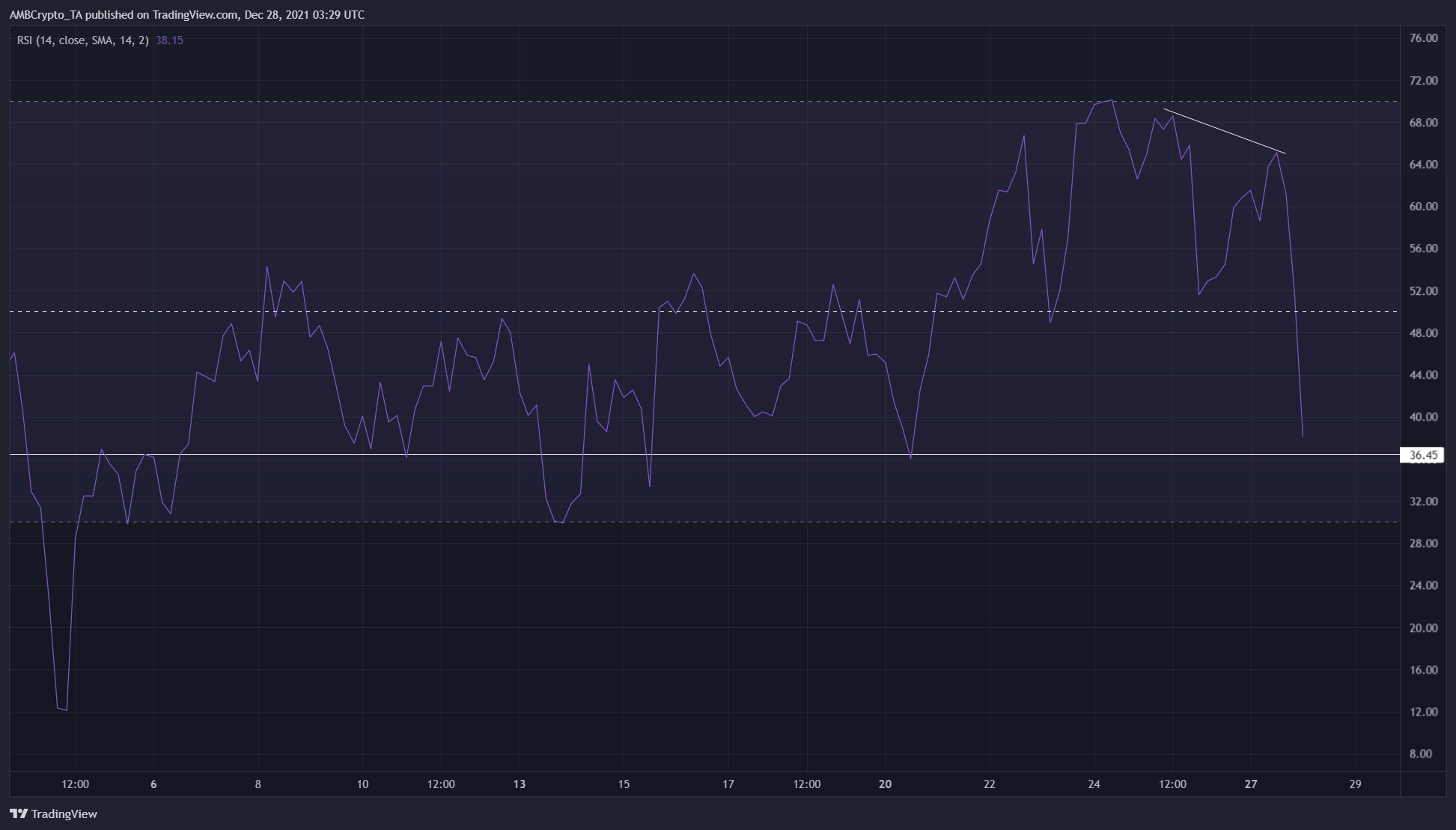This screenshot has height=830, width=1456.
Task: Click date label 27 on time axis
Action: pyautogui.click(x=1251, y=784)
